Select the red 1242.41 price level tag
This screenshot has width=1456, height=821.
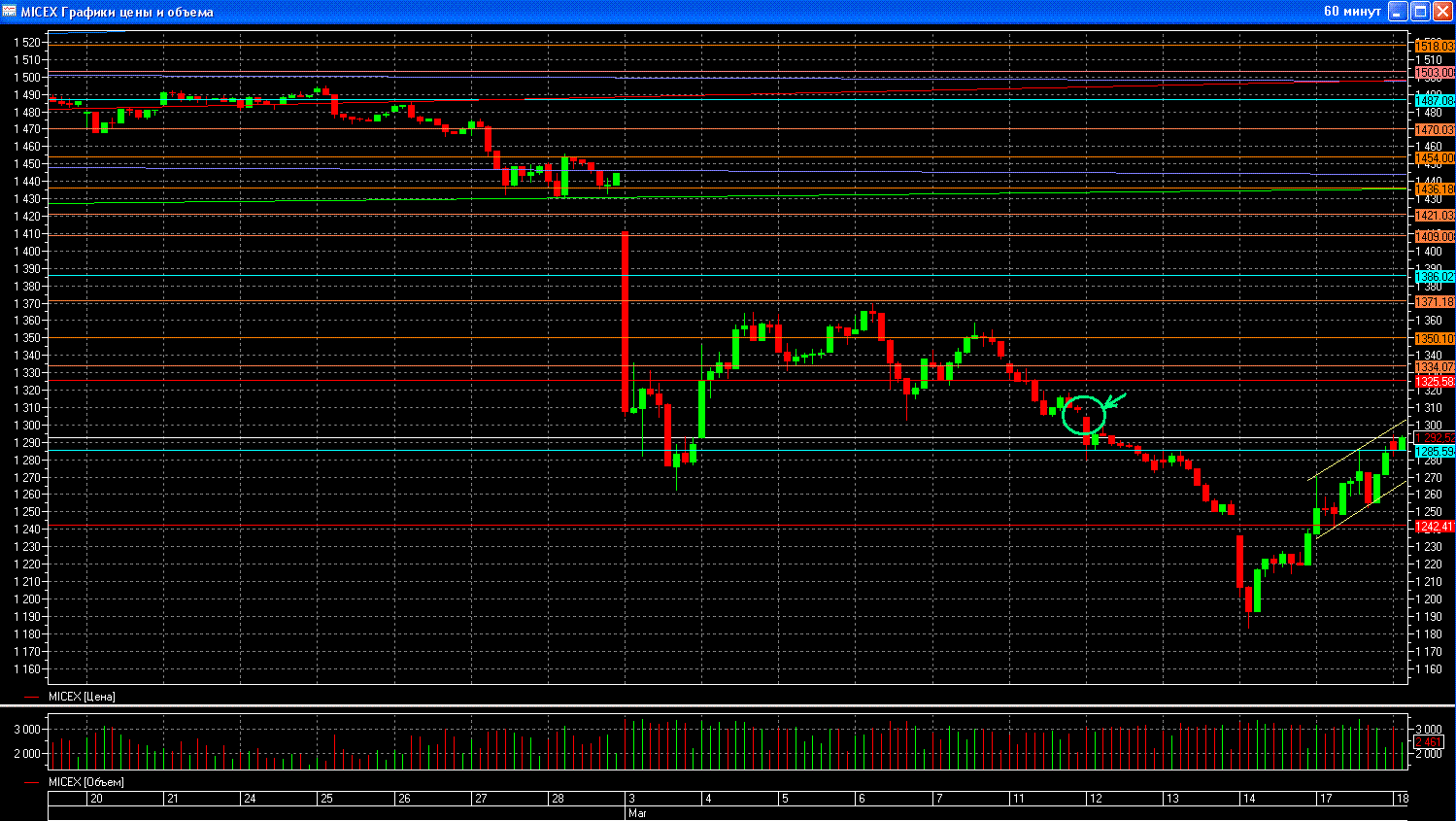click(1434, 527)
